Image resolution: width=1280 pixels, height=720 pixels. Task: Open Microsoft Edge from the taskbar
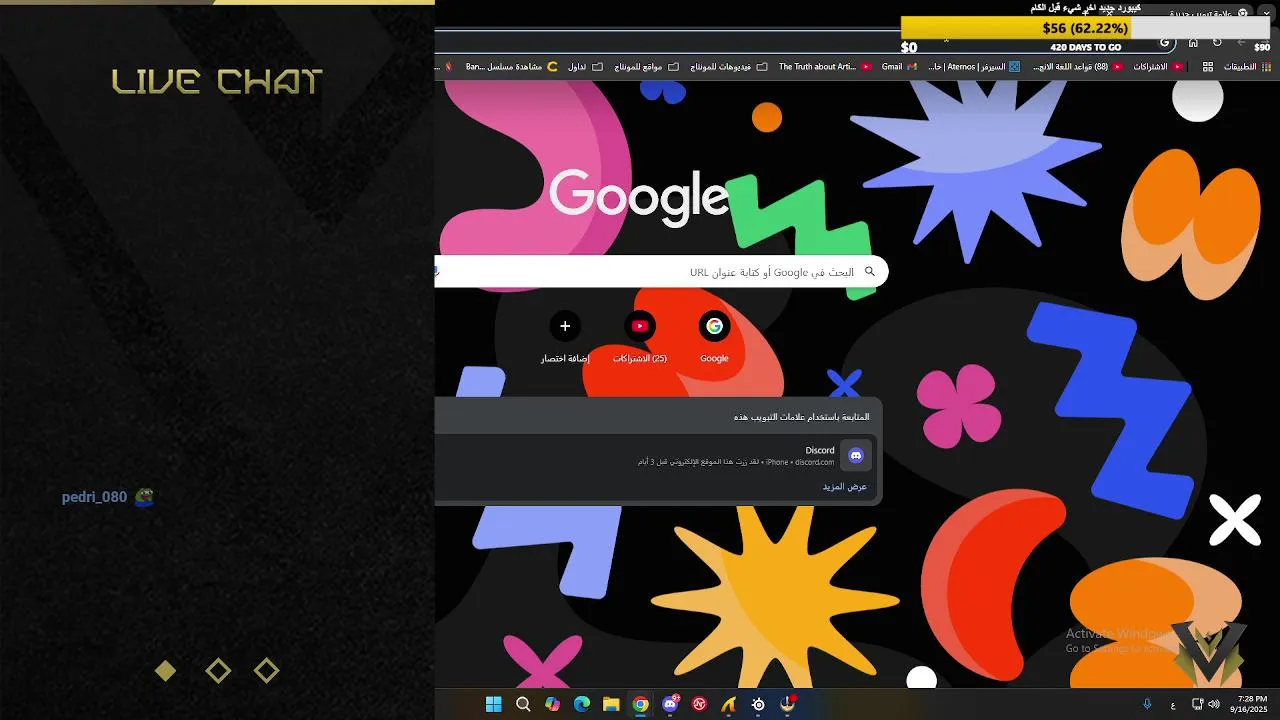[582, 704]
